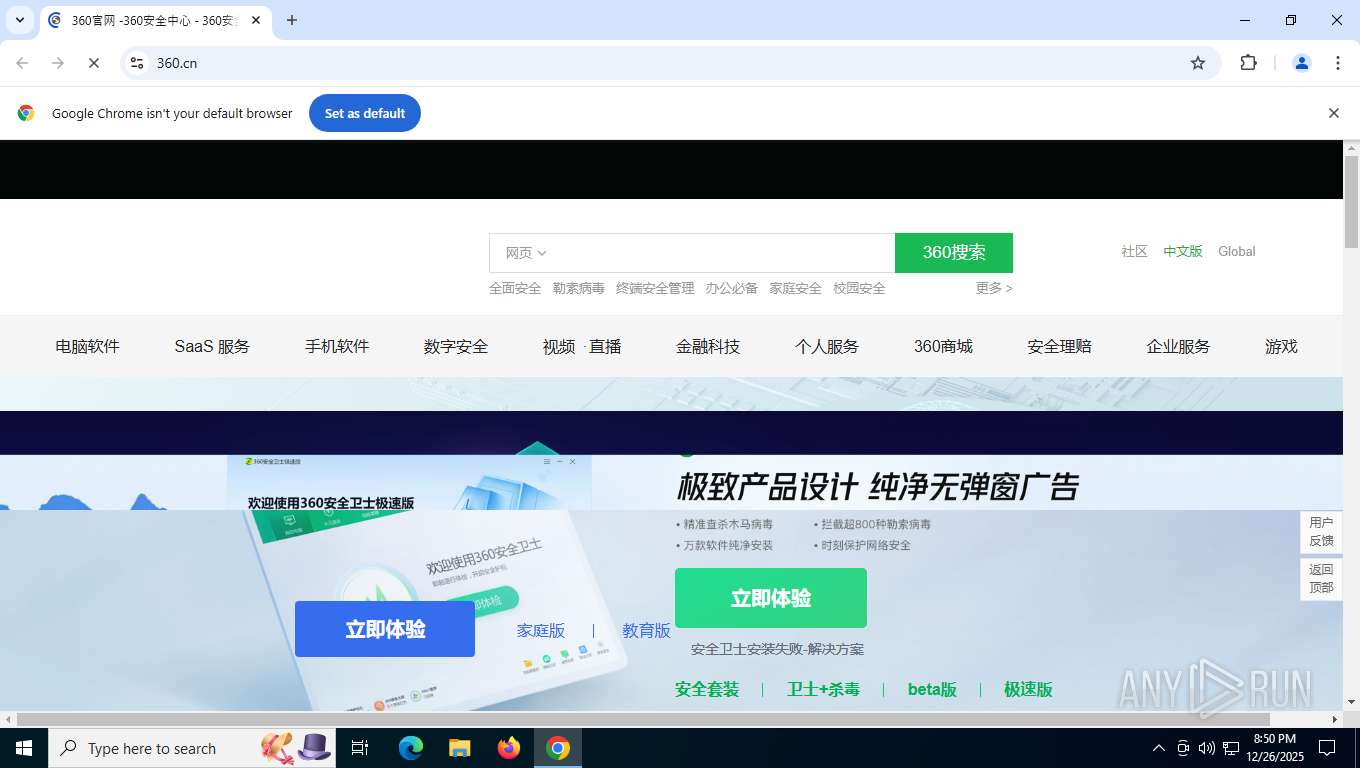Choose 安全套装 download option
1360x768 pixels.
[707, 690]
